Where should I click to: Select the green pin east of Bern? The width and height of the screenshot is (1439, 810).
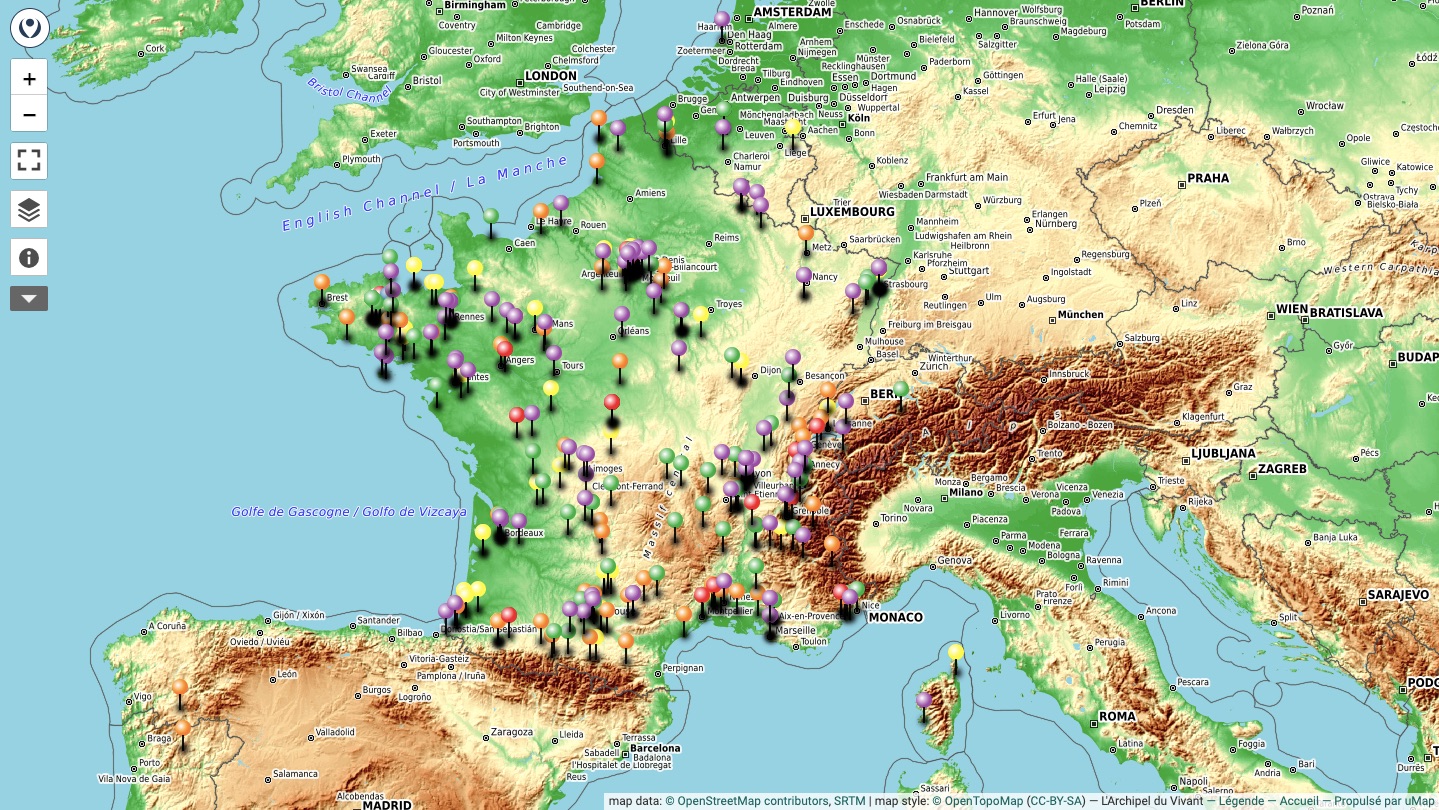pyautogui.click(x=901, y=389)
